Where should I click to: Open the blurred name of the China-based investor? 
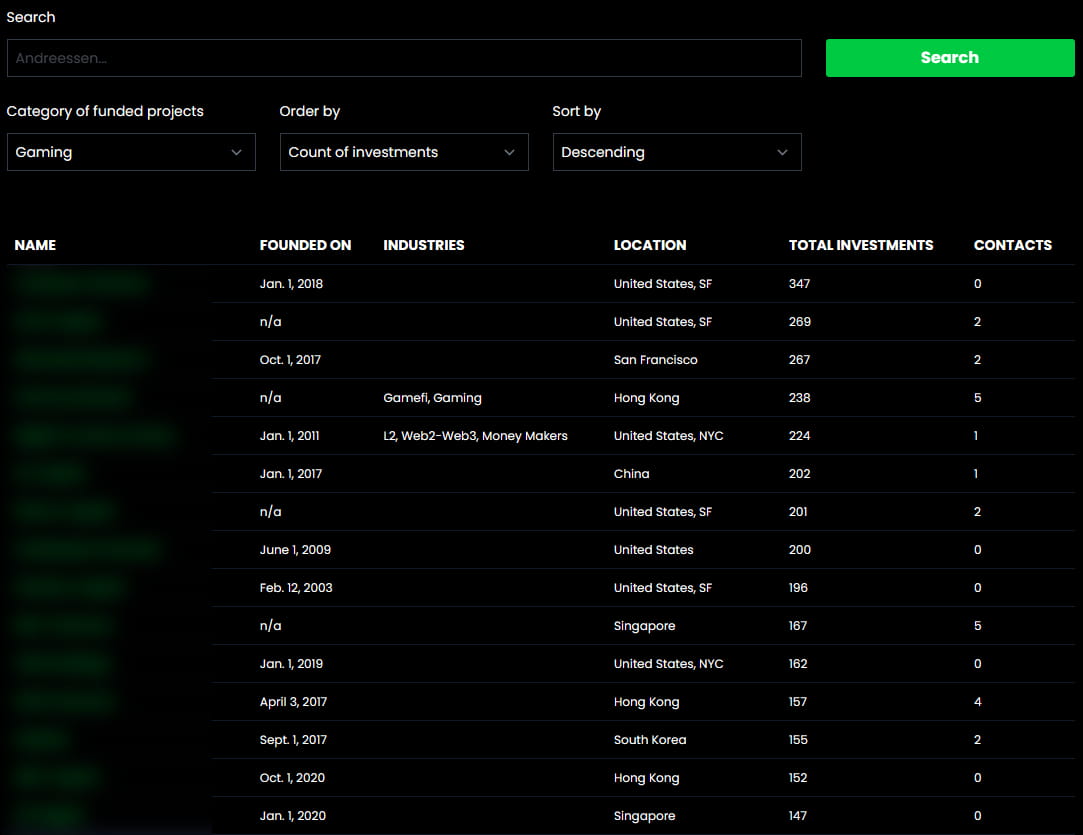tap(50, 474)
